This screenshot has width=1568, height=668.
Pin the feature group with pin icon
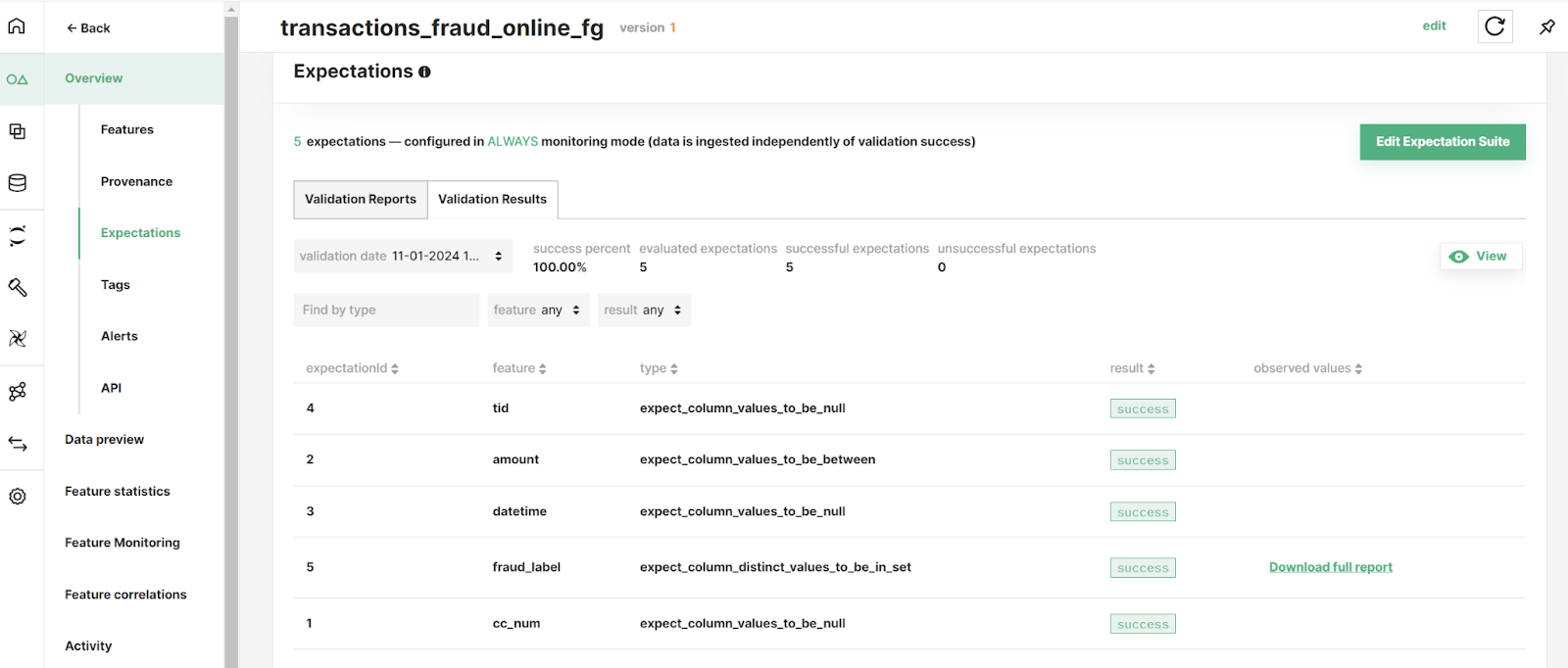point(1547,26)
